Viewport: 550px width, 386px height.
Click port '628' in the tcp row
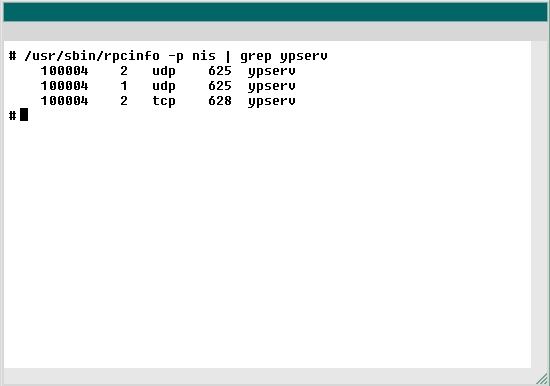point(220,101)
